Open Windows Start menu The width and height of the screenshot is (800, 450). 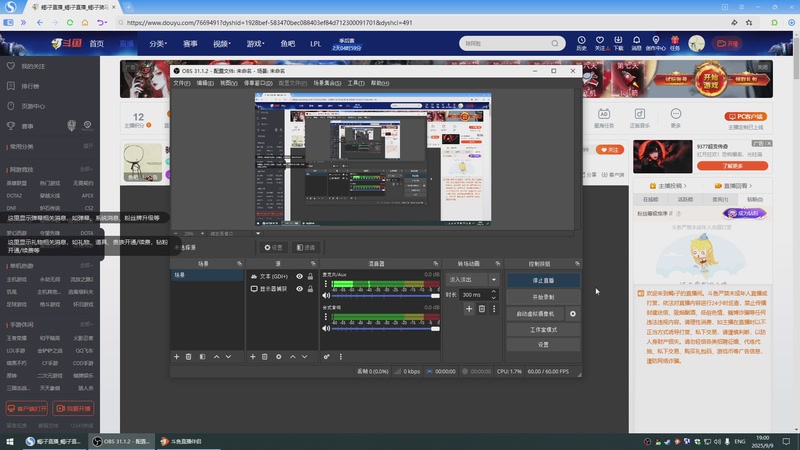point(10,441)
